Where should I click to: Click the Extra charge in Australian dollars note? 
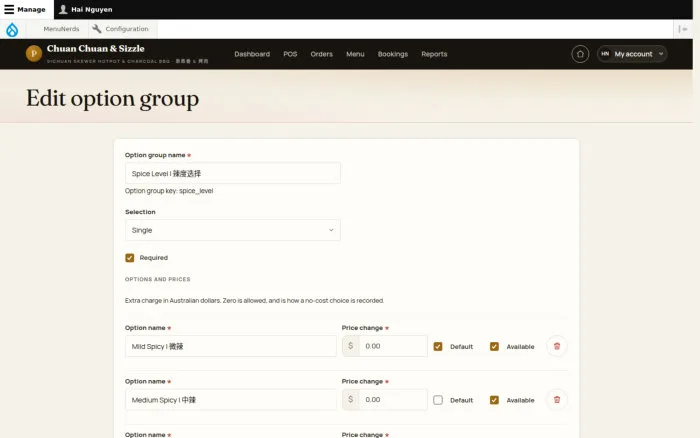[x=254, y=300]
